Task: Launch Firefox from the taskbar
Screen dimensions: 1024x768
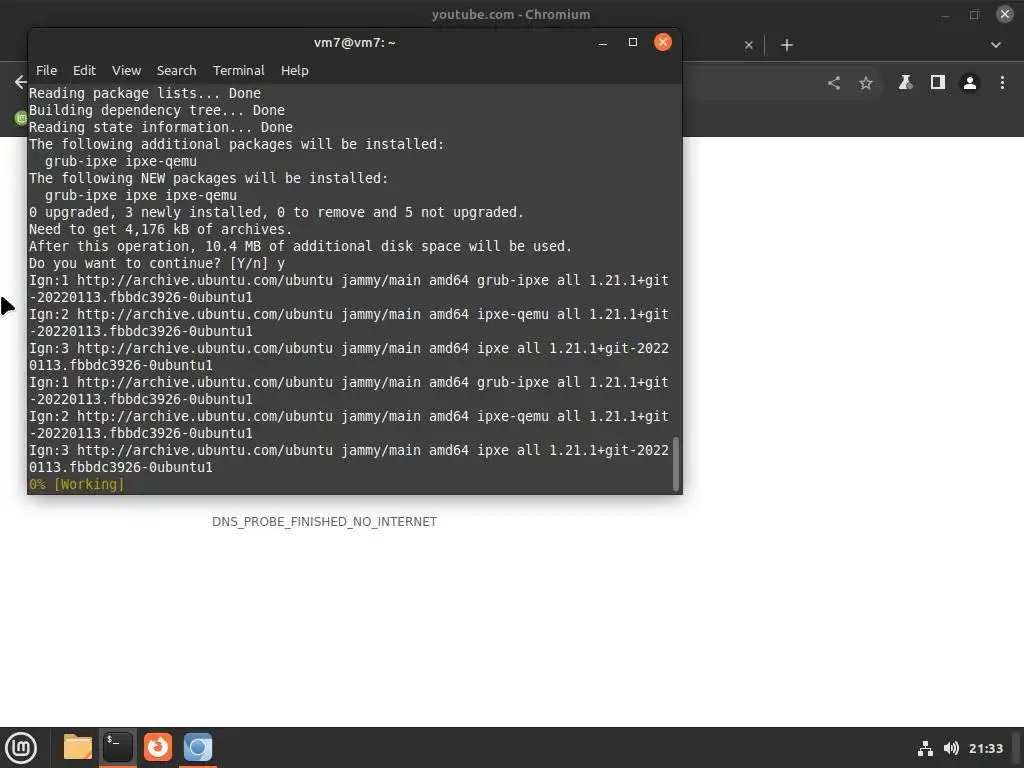Action: (x=158, y=747)
